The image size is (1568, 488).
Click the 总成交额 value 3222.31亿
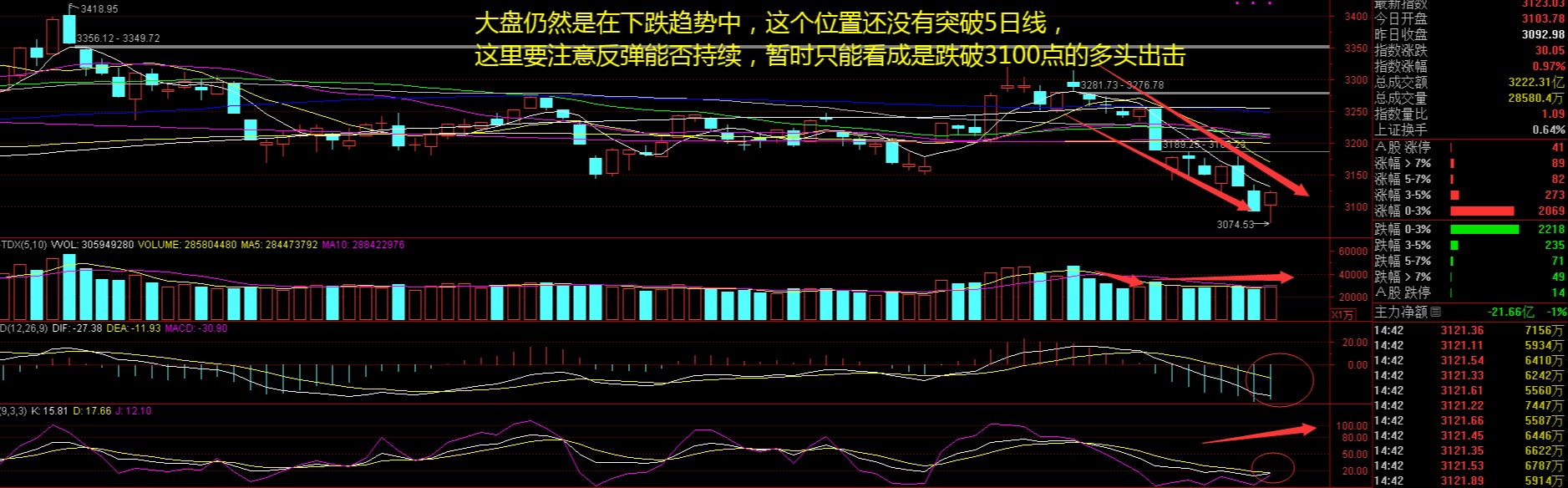(1536, 82)
